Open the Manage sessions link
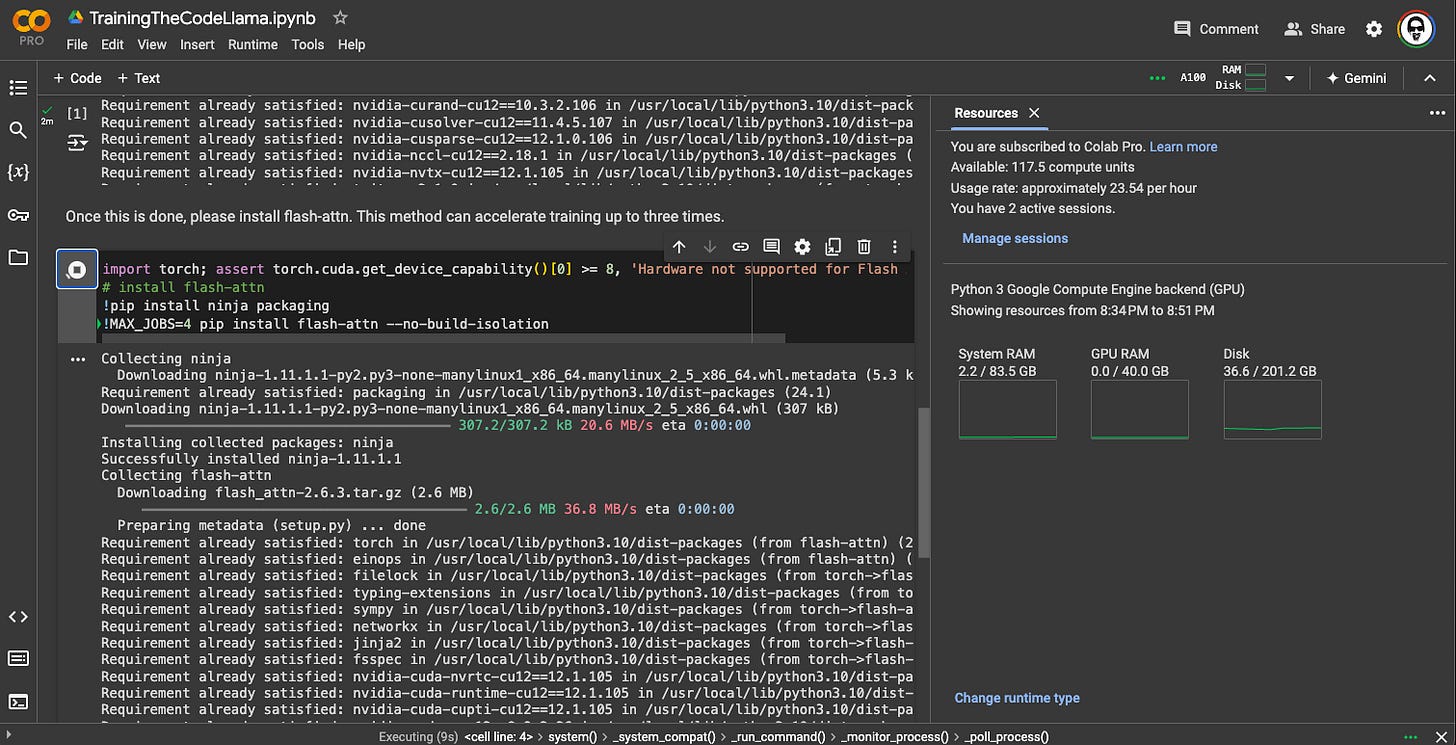 pos(1015,238)
